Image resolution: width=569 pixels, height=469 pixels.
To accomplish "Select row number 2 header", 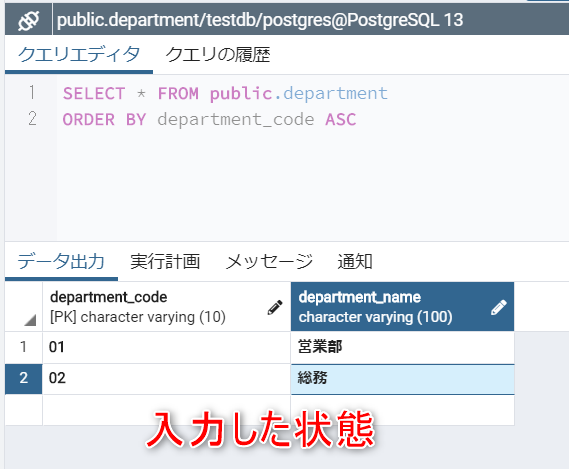I will (x=24, y=379).
